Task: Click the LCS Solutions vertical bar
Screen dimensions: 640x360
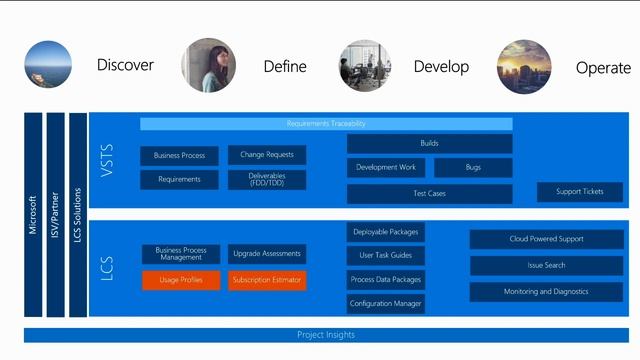Action: tap(78, 215)
